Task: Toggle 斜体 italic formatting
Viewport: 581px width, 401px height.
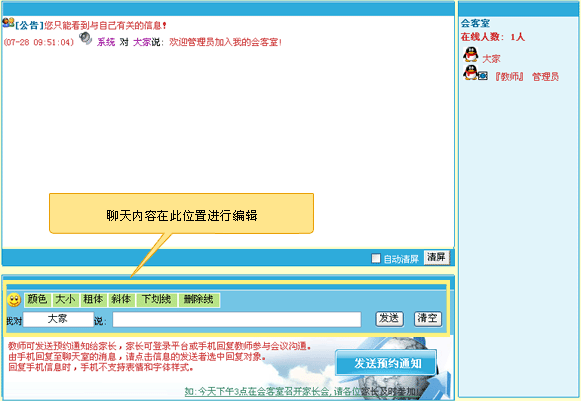Action: click(121, 299)
